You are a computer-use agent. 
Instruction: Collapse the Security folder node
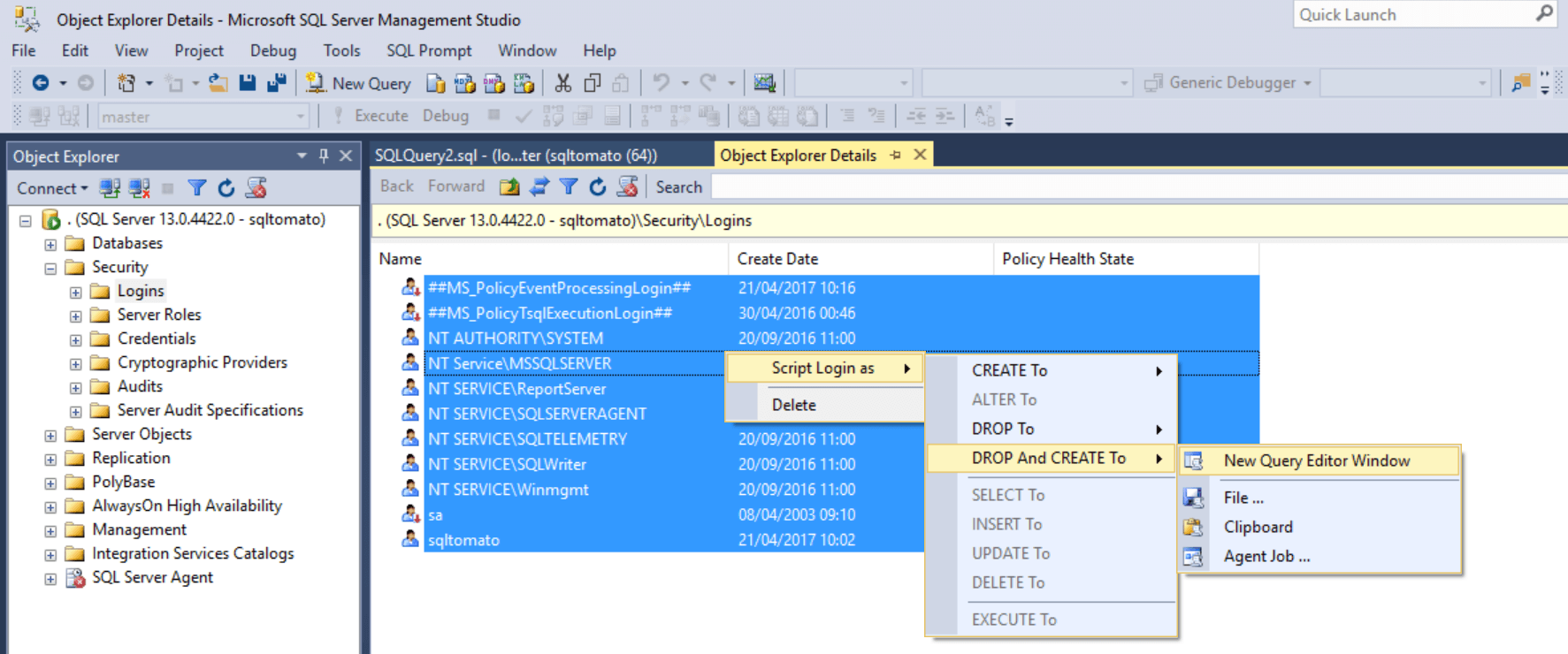pyautogui.click(x=50, y=268)
